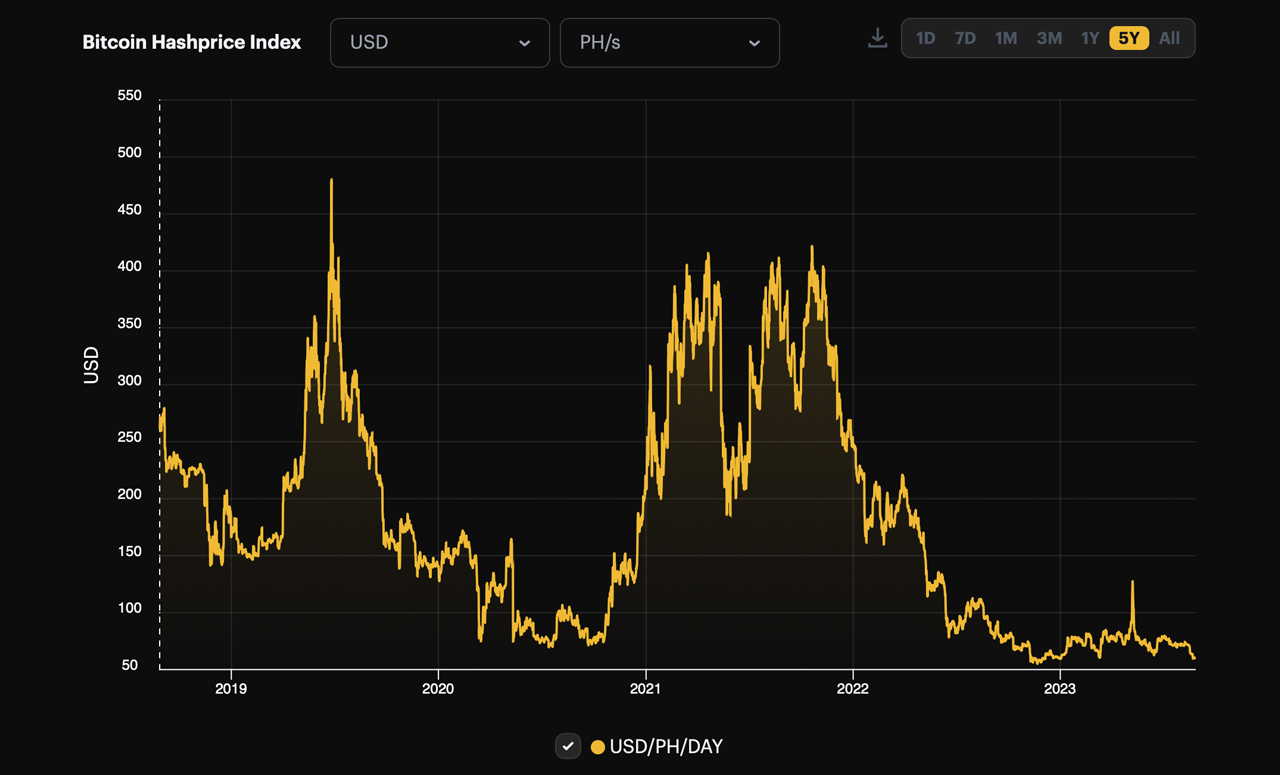Viewport: 1280px width, 775px height.
Task: Click the 350 y-axis value
Action: (x=130, y=324)
